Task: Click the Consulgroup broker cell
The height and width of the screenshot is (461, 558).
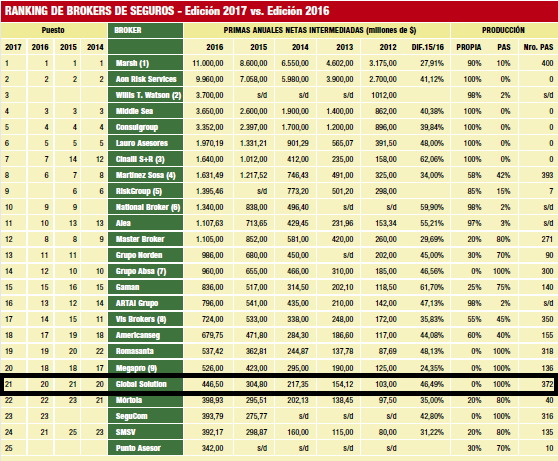Action: click(146, 127)
